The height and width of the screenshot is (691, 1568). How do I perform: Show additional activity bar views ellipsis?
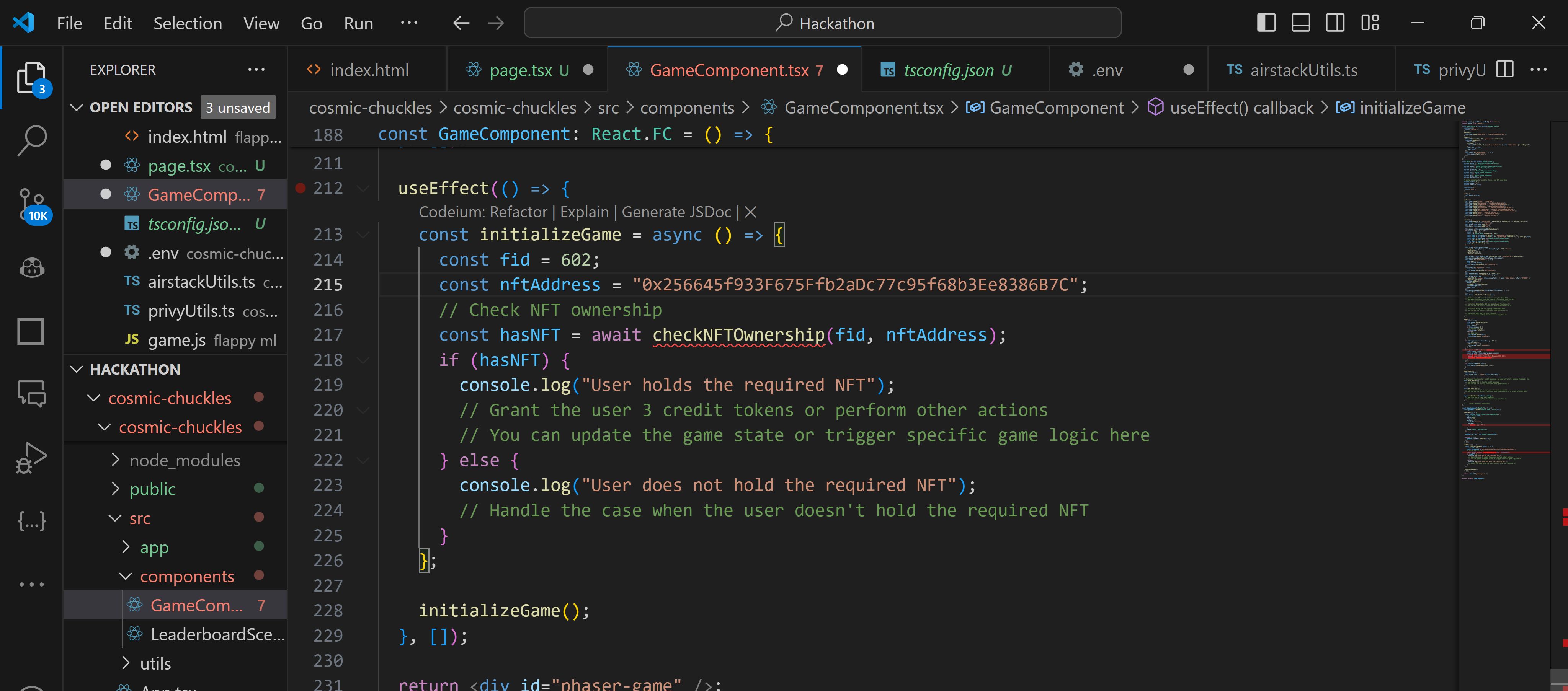[x=32, y=585]
